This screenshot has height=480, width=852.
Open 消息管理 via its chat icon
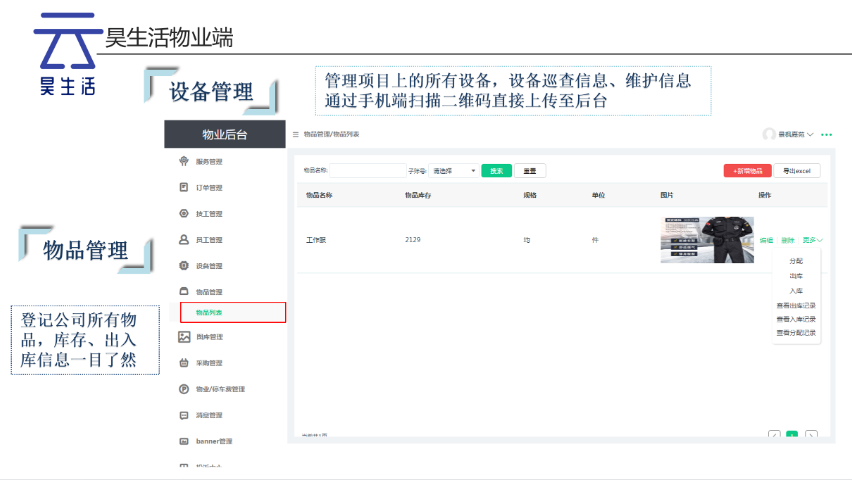[x=184, y=415]
